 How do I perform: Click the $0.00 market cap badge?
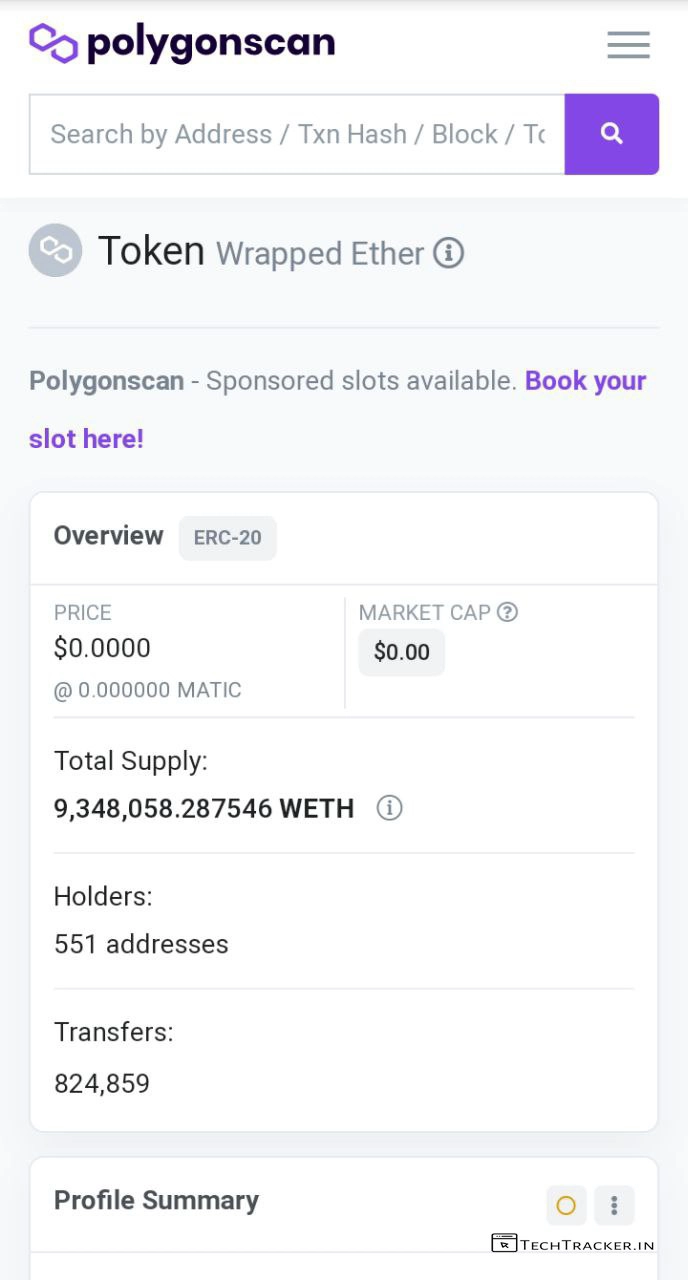coord(401,652)
